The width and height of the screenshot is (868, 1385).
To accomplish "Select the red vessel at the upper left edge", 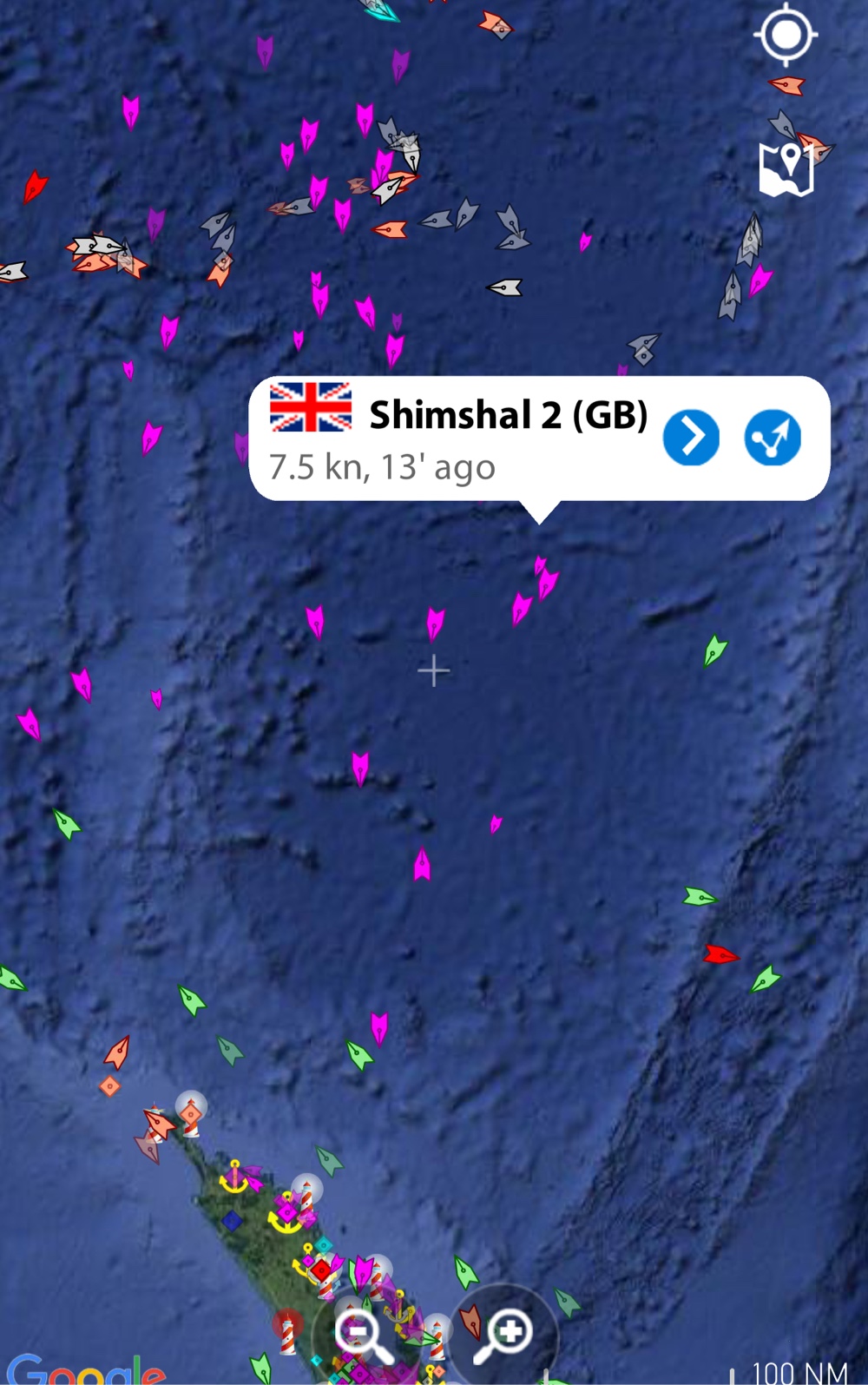I will (x=35, y=186).
